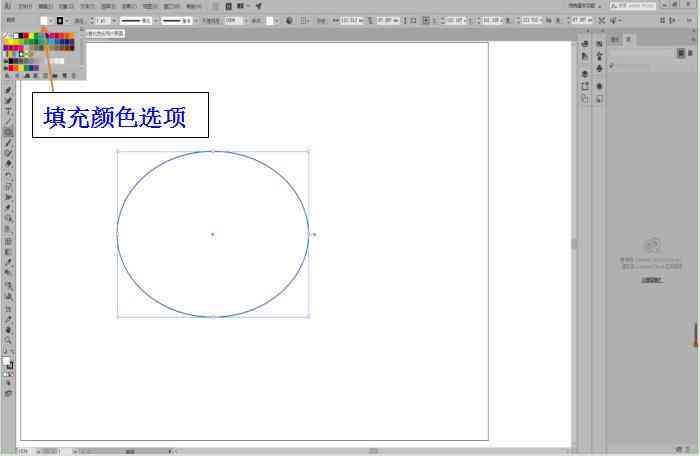Open the graphic style dropdown arrow
700x456 pixels.
point(277,21)
